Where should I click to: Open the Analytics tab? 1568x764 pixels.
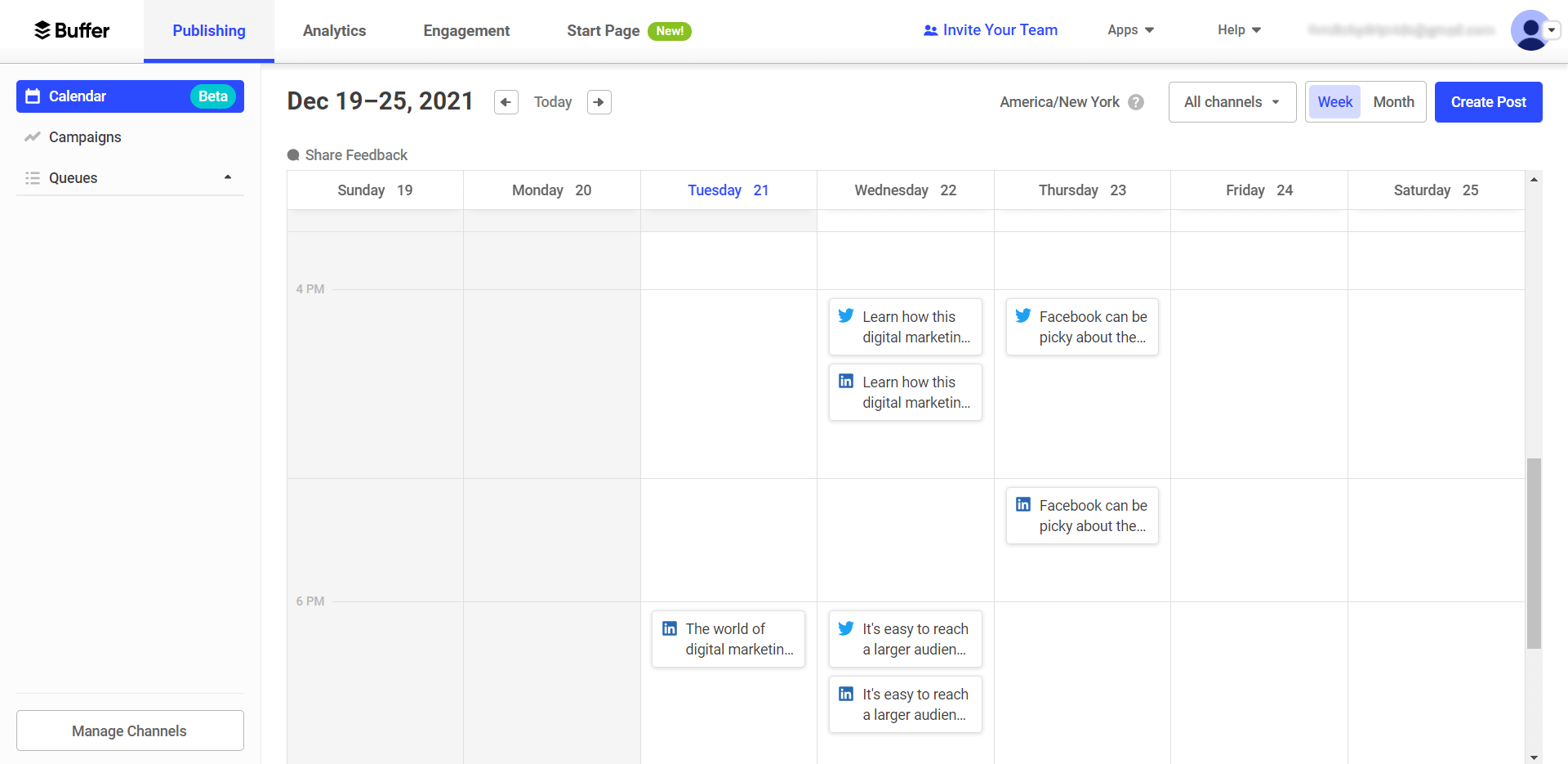click(x=334, y=31)
